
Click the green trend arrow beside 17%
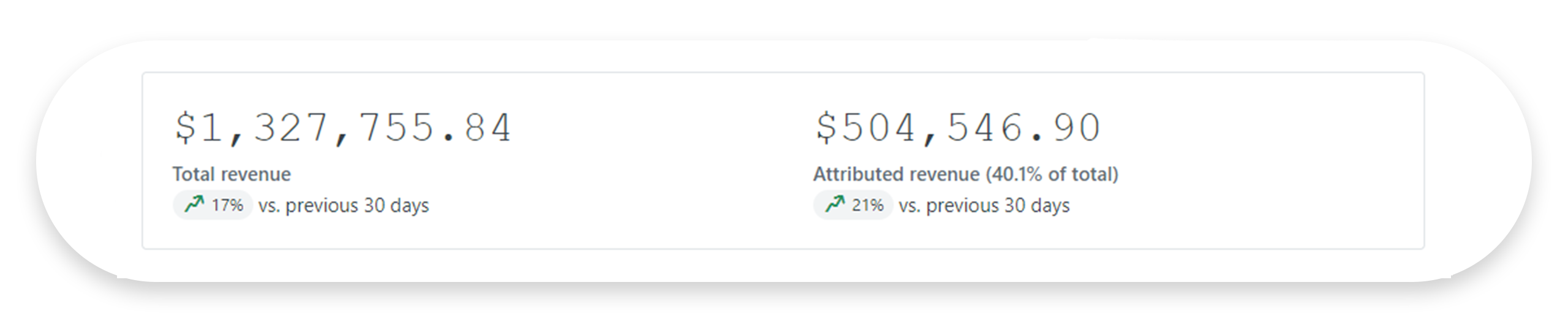coord(194,204)
